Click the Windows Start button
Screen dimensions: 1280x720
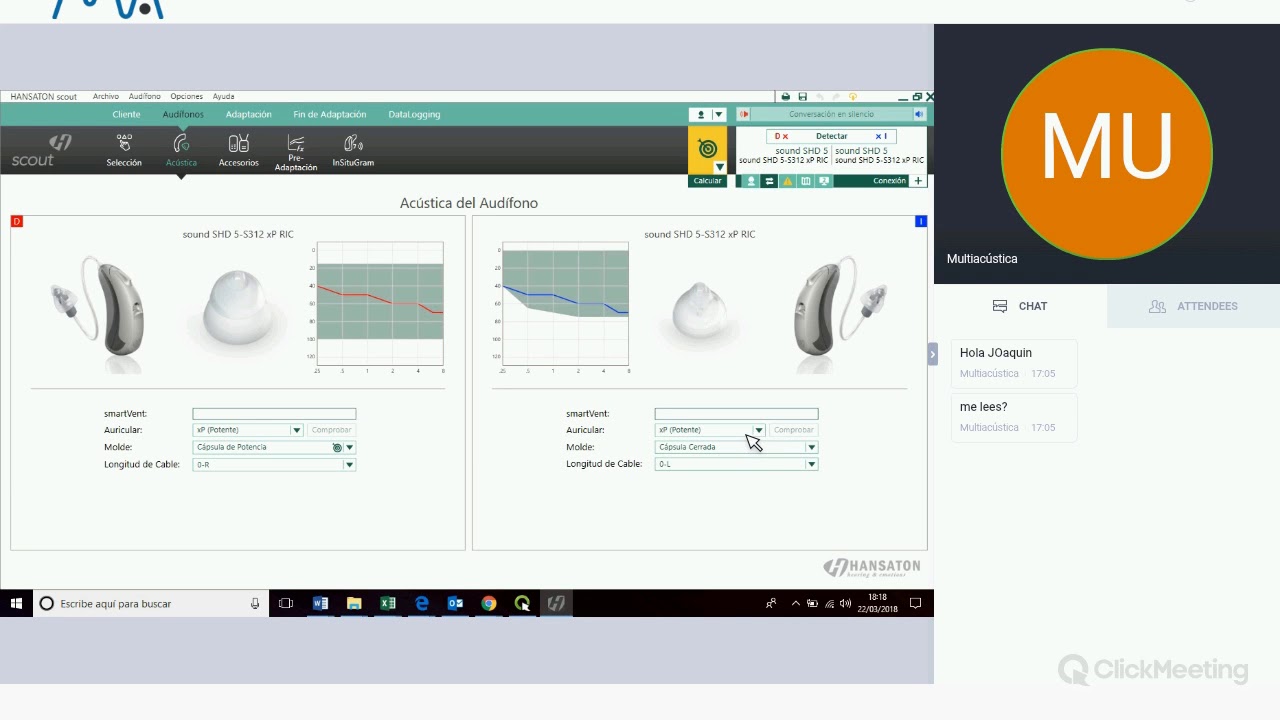(x=16, y=603)
